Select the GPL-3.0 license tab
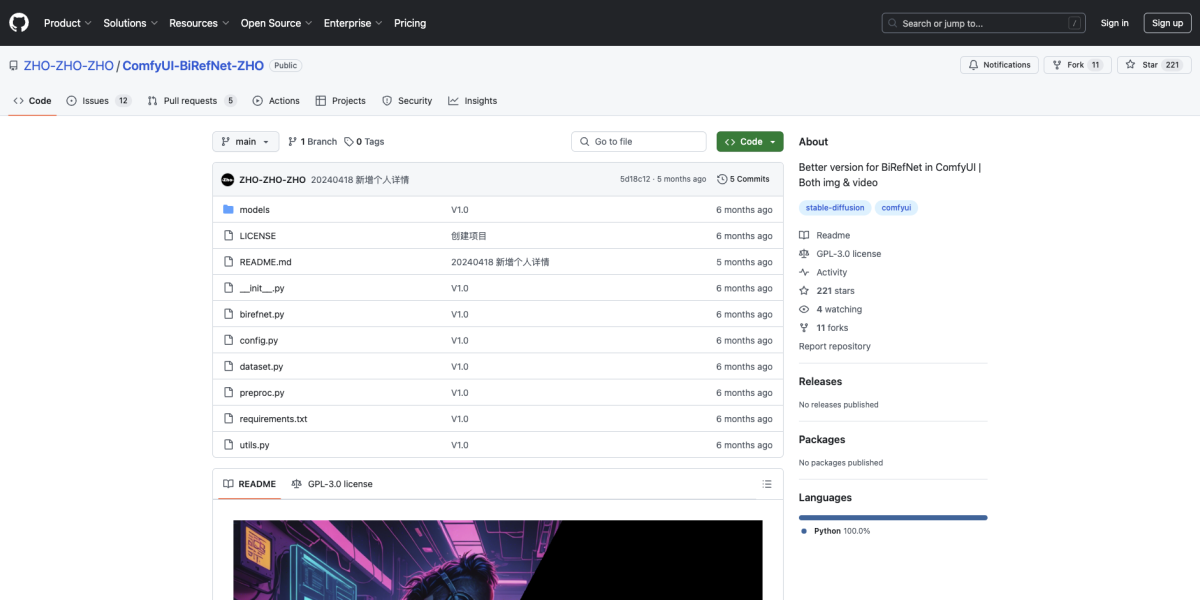Screen dimensions: 1200x600 [332, 484]
